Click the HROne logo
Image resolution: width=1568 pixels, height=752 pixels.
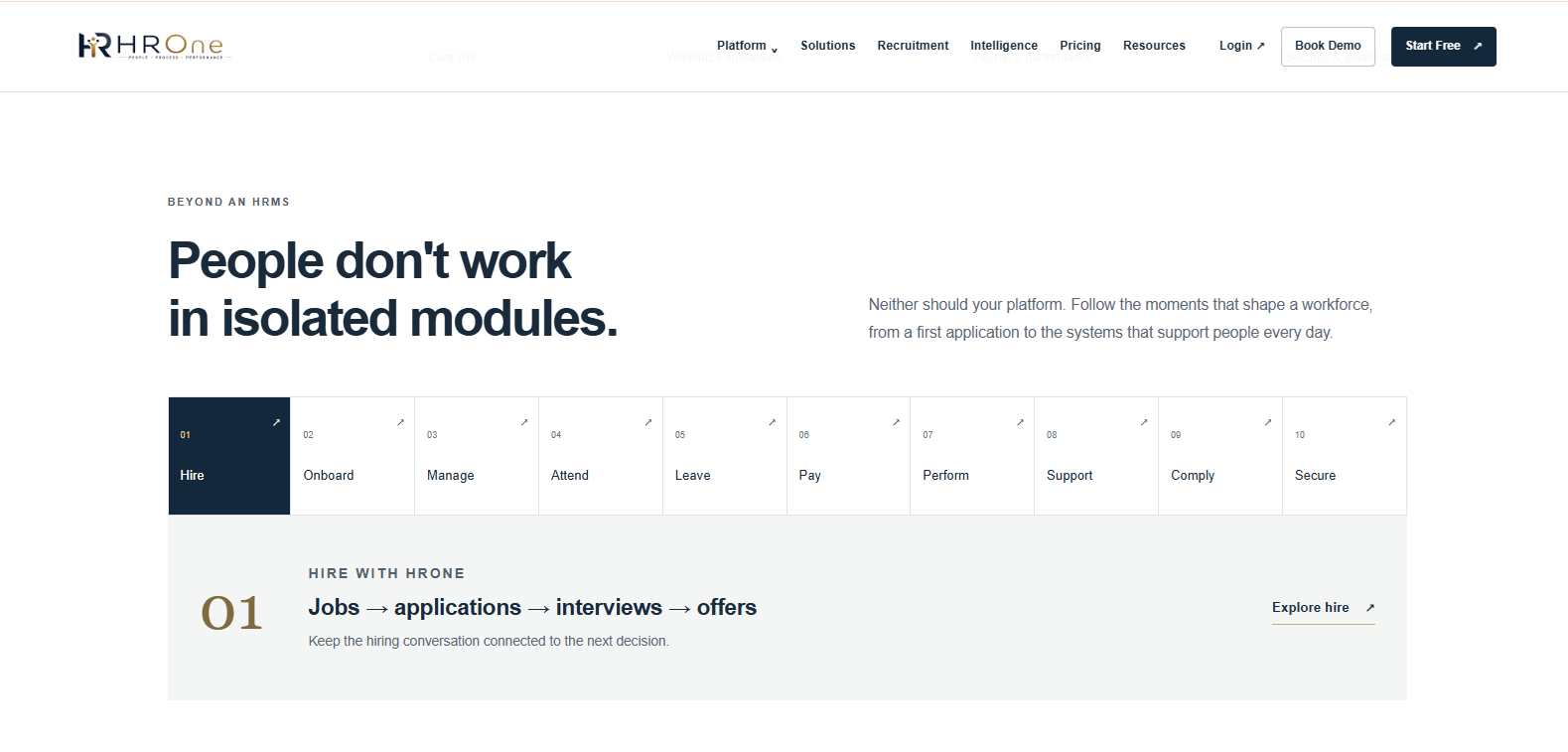pyautogui.click(x=154, y=46)
